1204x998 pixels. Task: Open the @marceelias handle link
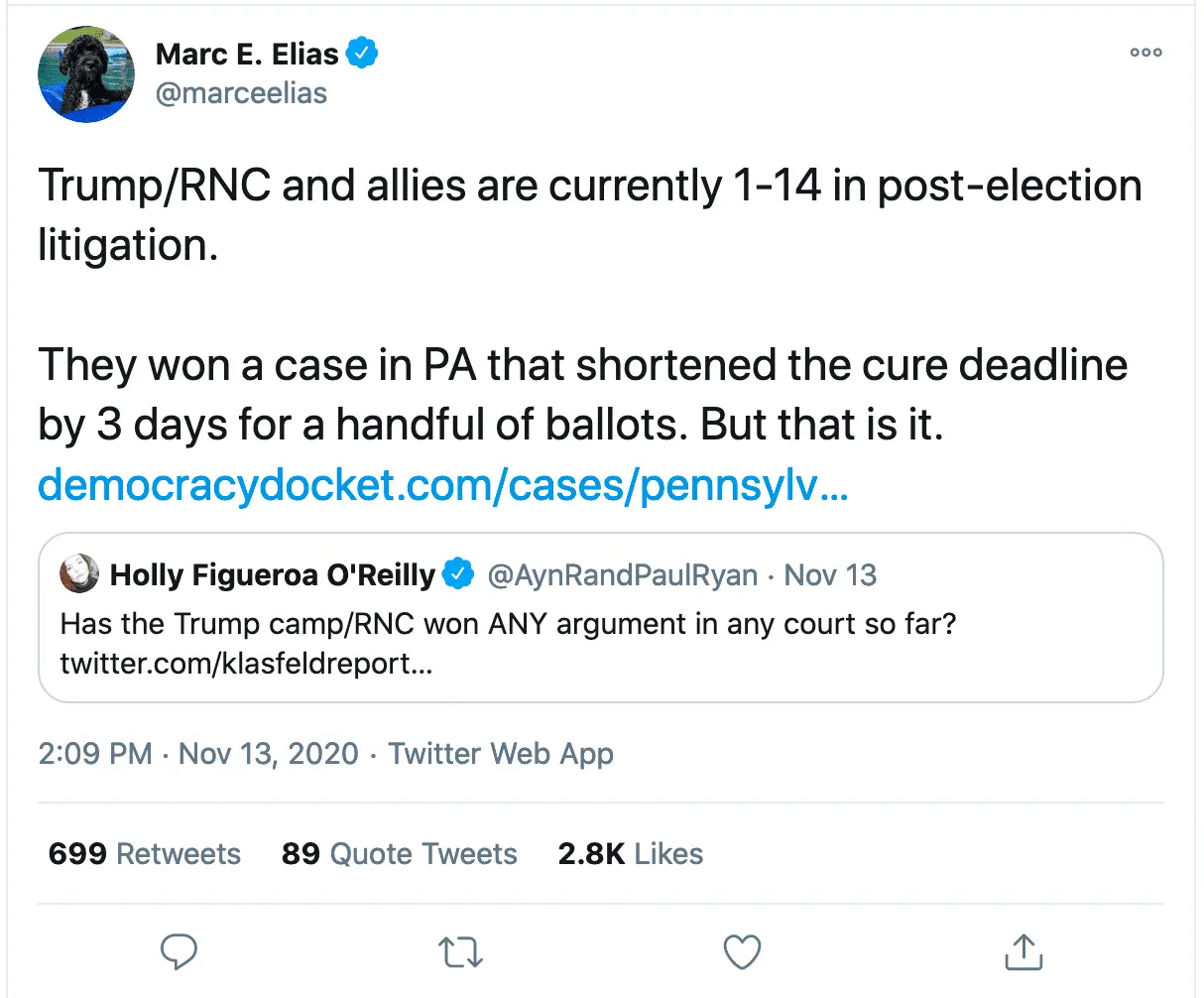click(241, 93)
